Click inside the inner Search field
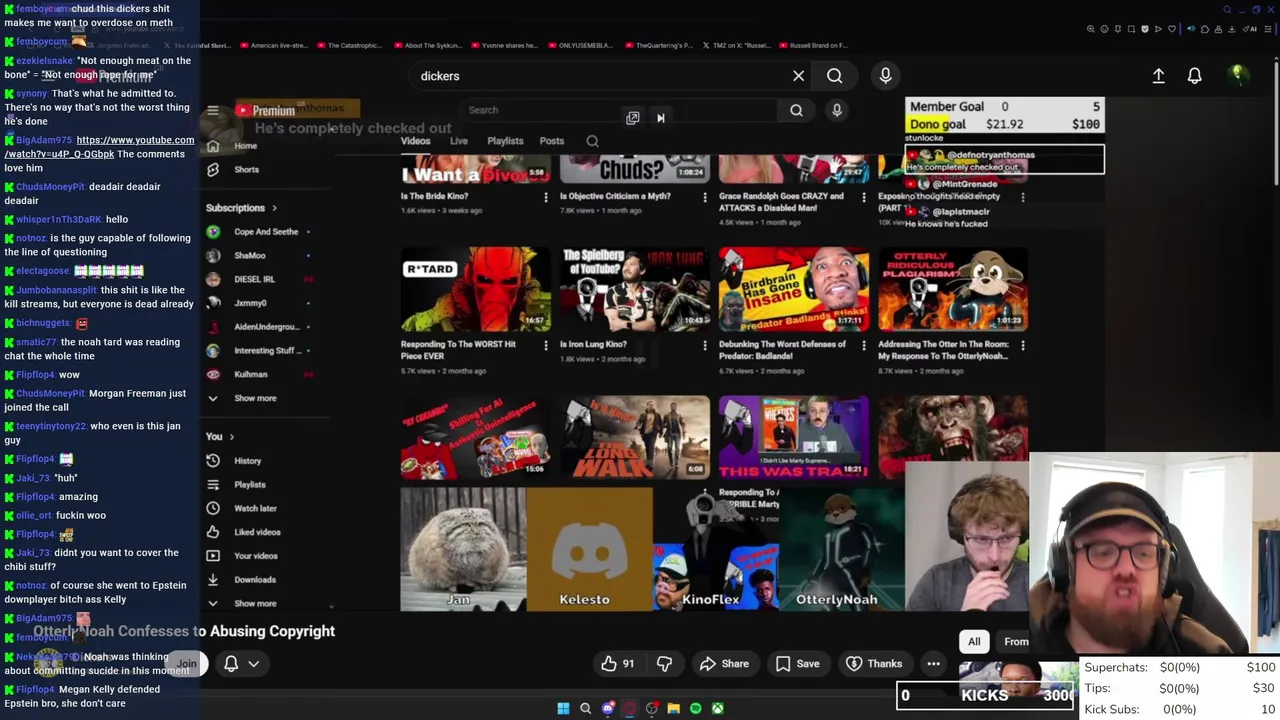1280x720 pixels. click(620, 110)
